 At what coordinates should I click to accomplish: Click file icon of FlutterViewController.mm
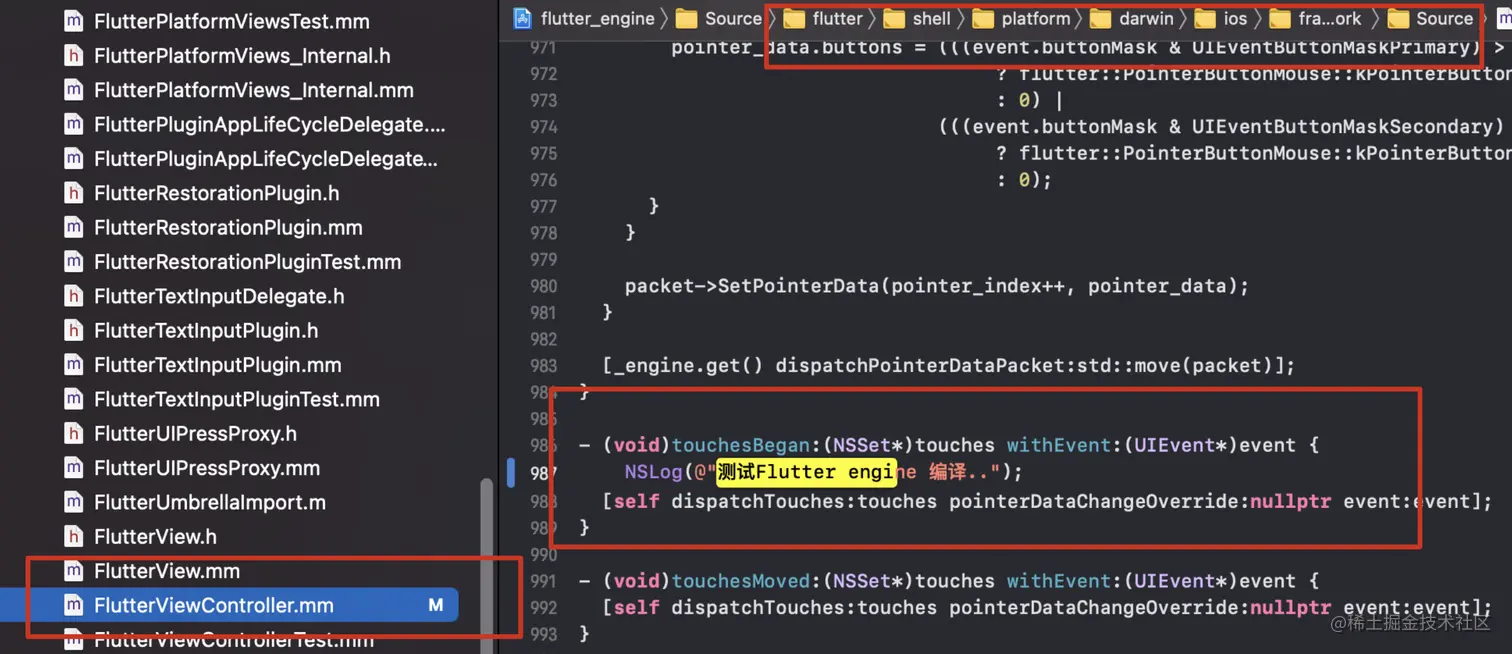[73, 605]
